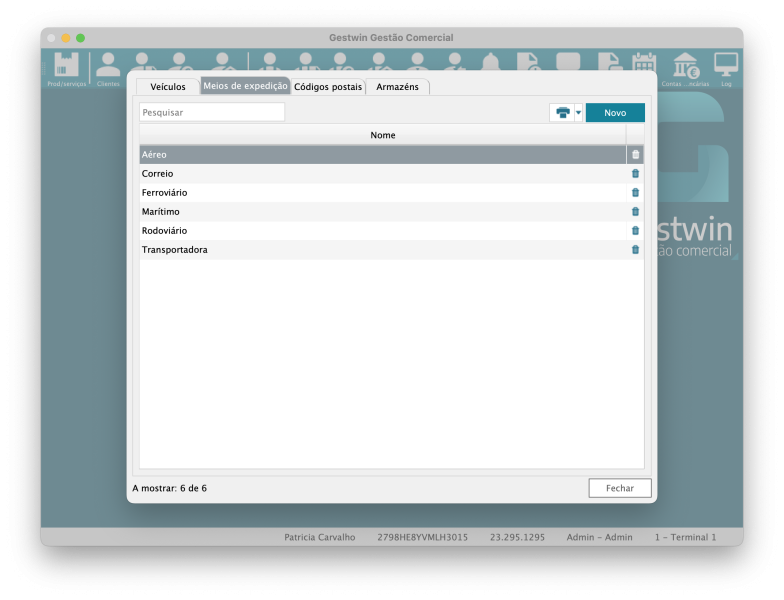
Task: Click the trash icon for Correio
Action: tap(635, 174)
